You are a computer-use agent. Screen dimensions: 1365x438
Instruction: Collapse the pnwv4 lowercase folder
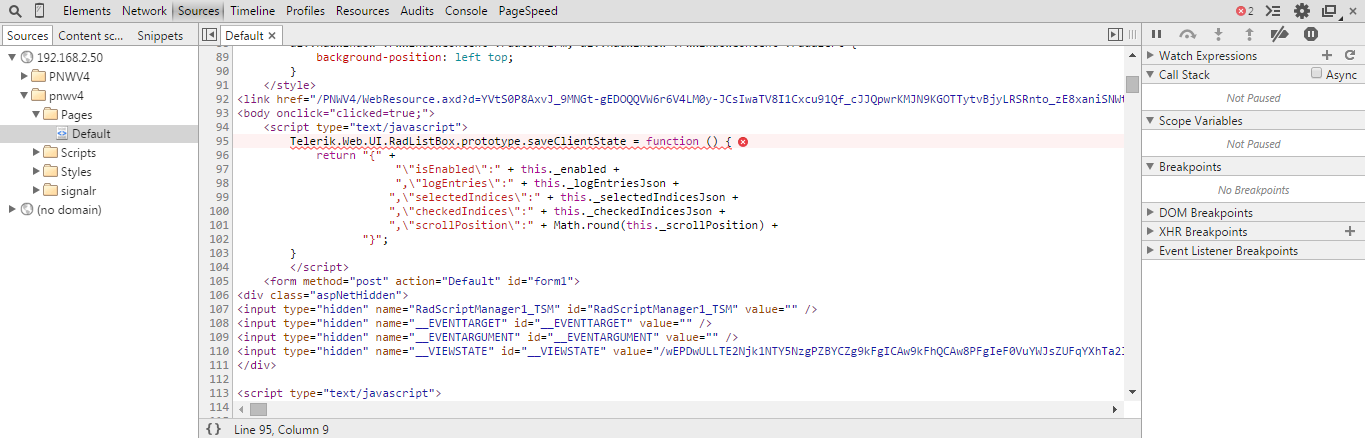[25, 95]
